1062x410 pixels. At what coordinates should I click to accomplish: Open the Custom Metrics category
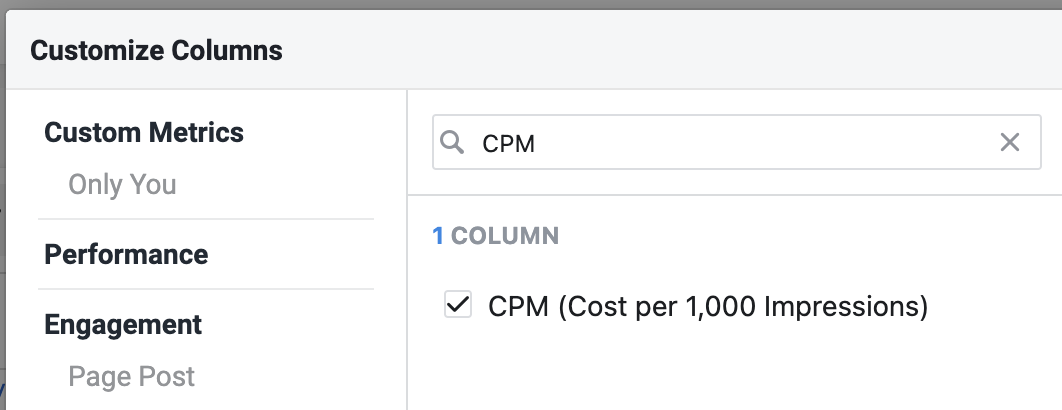pos(144,132)
